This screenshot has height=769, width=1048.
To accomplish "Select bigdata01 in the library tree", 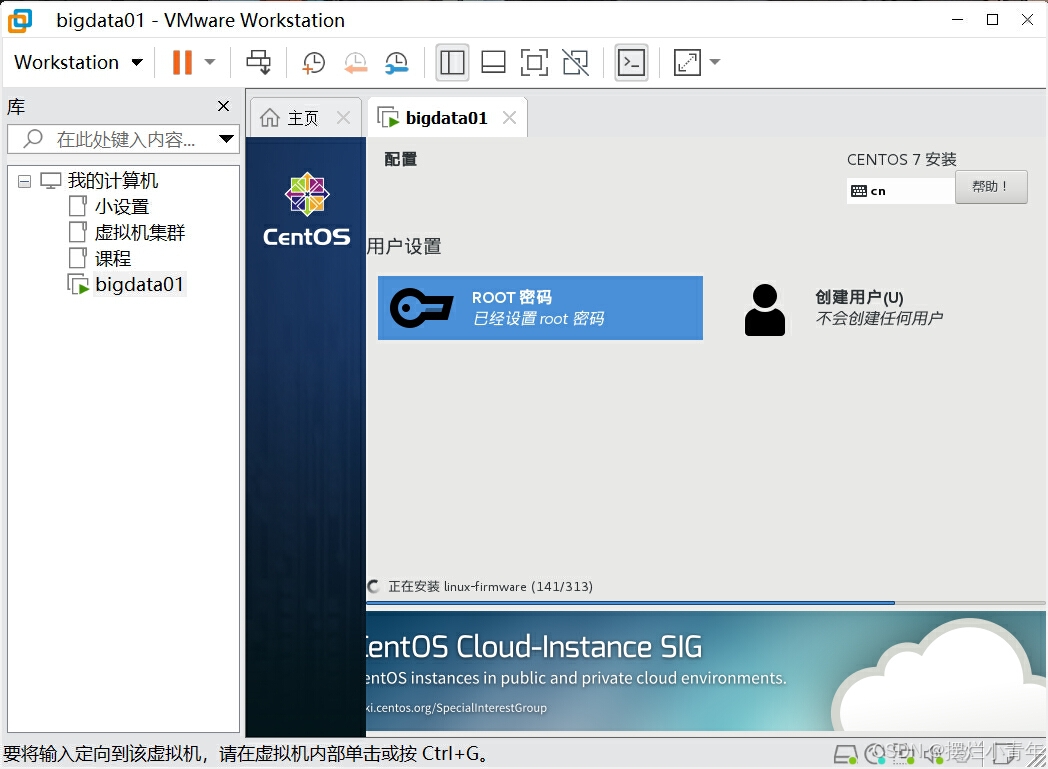I will click(x=139, y=285).
